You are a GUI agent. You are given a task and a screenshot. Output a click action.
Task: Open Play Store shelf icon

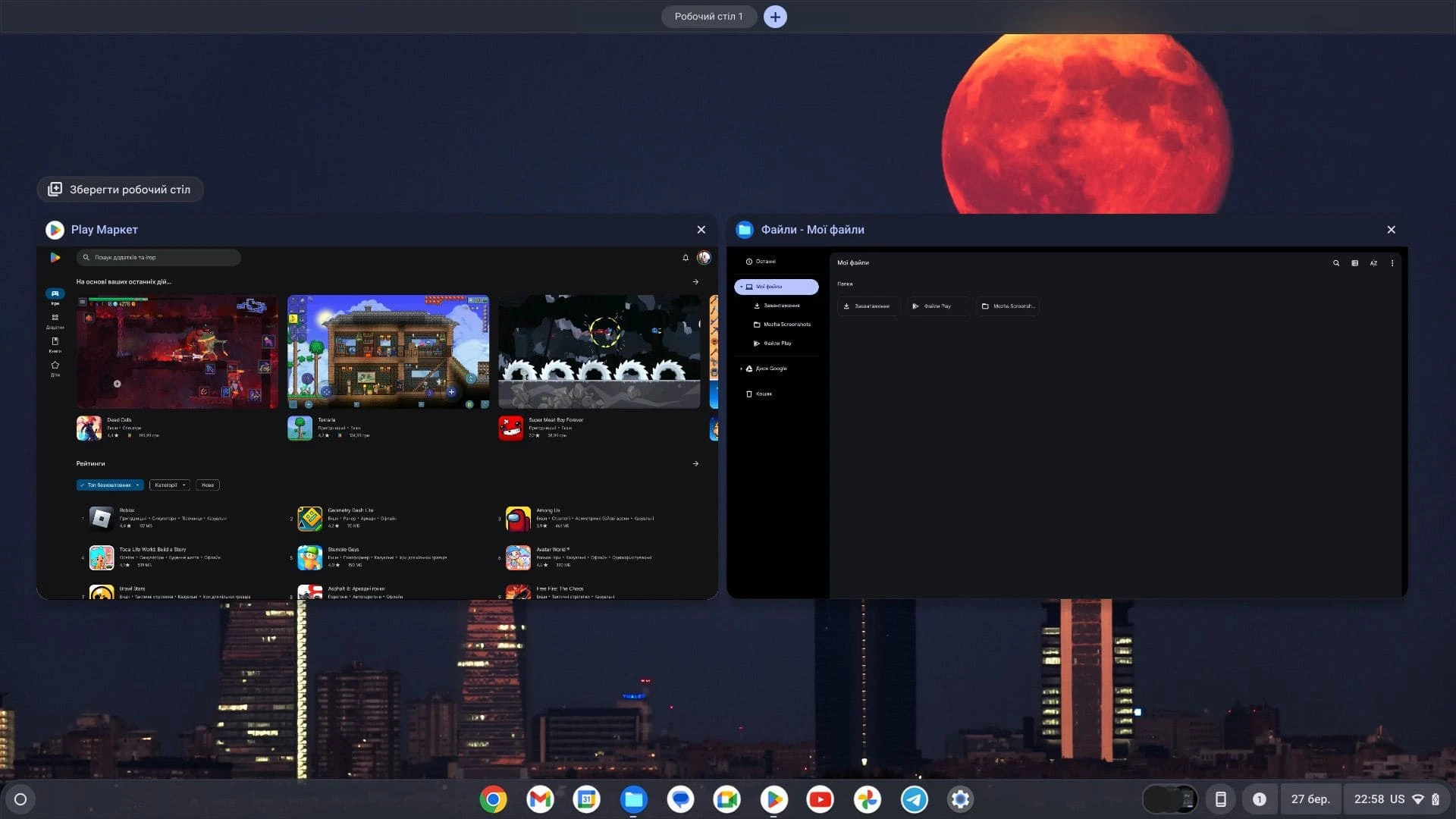coord(773,799)
